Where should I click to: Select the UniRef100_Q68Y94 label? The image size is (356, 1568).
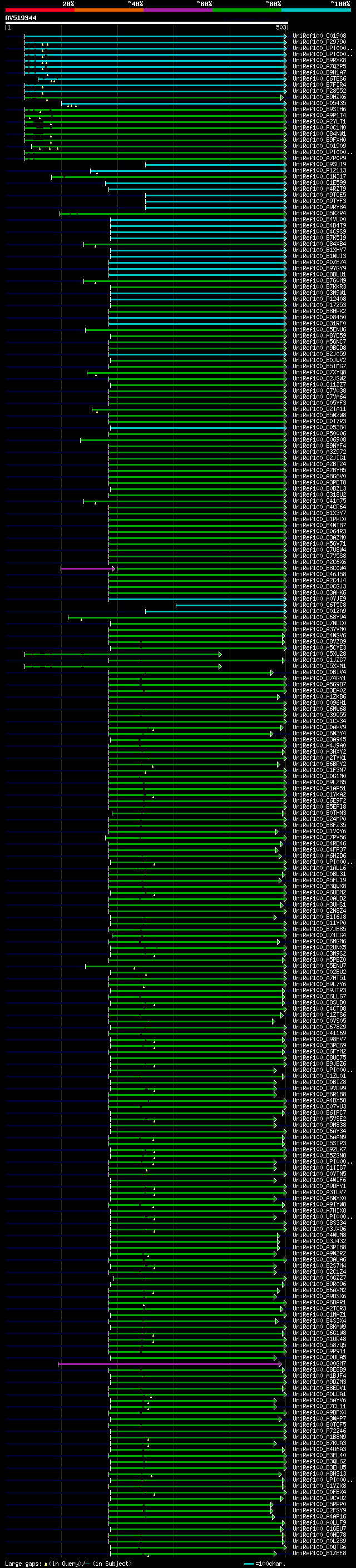[319, 617]
